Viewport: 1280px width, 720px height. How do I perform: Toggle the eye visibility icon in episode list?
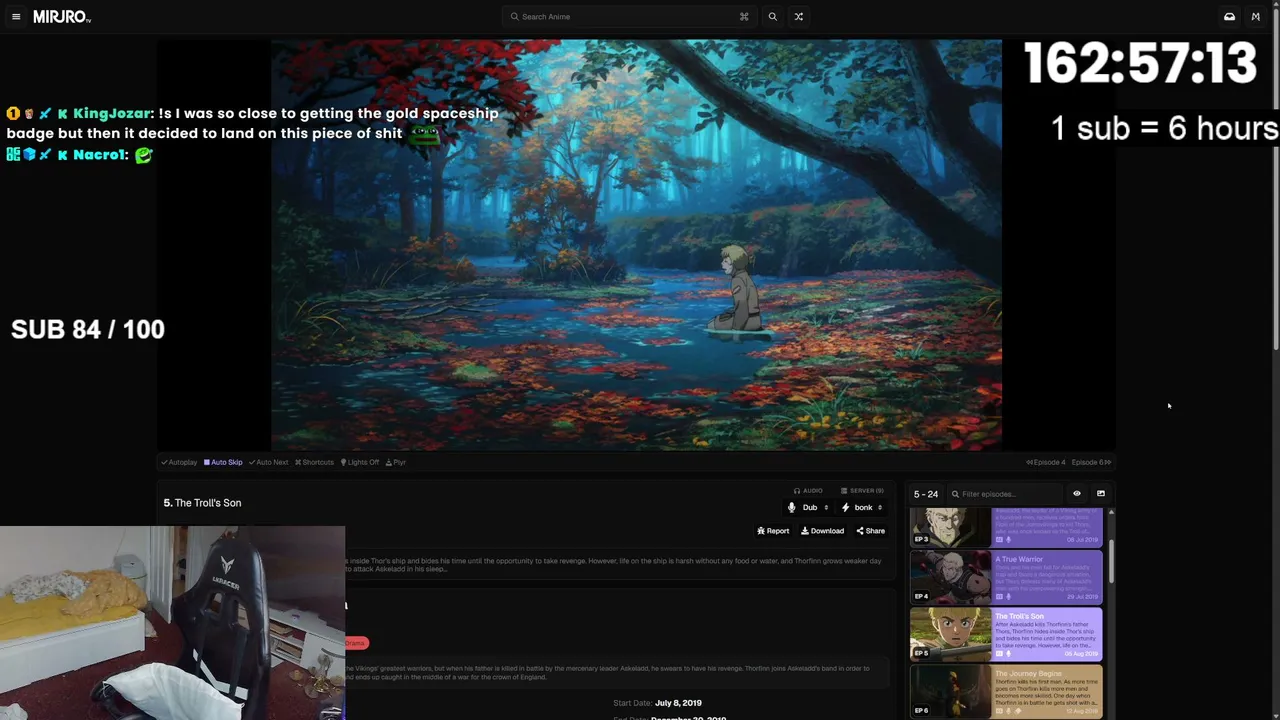pos(1077,494)
